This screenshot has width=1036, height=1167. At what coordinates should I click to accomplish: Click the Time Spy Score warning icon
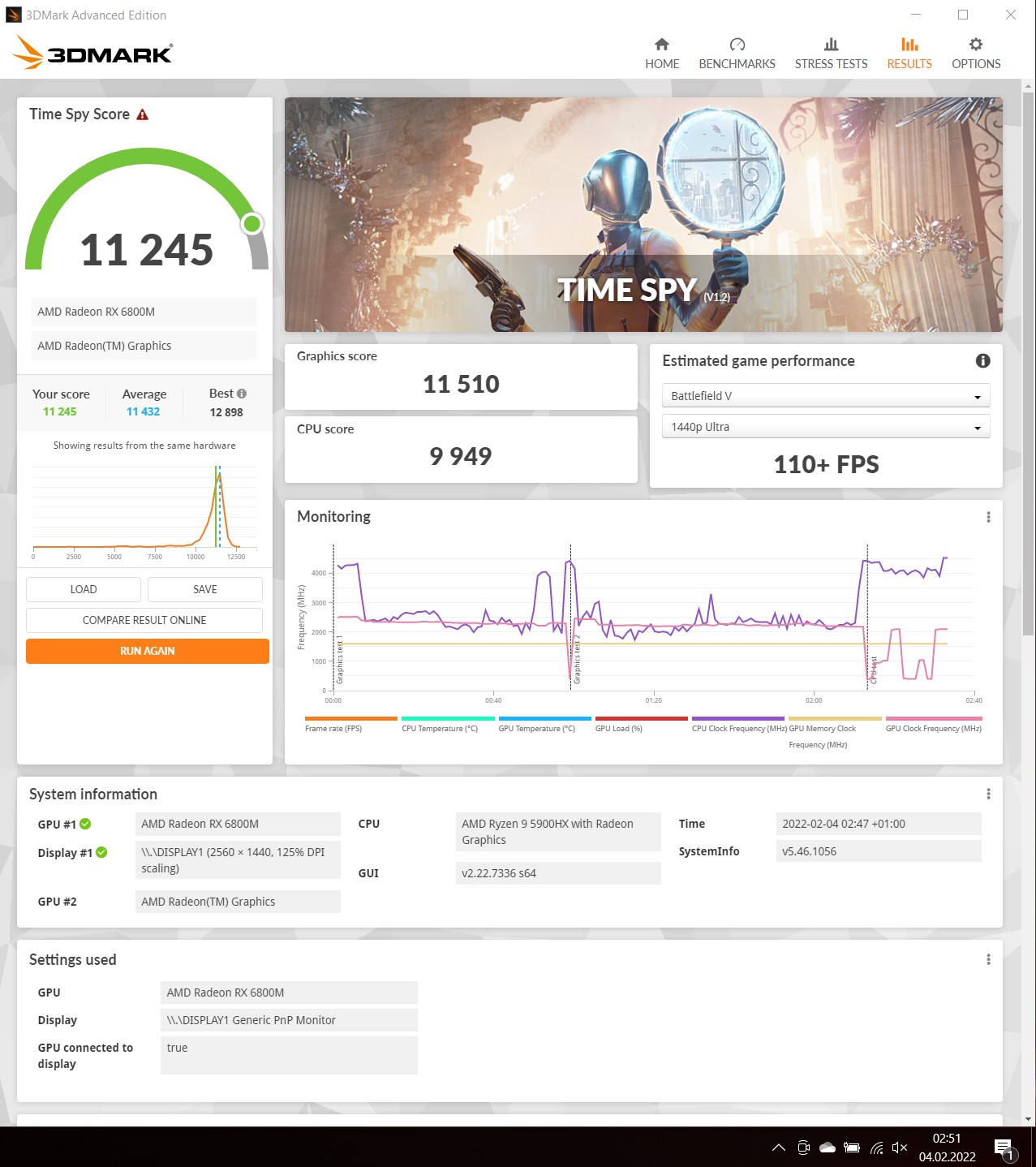[x=143, y=114]
